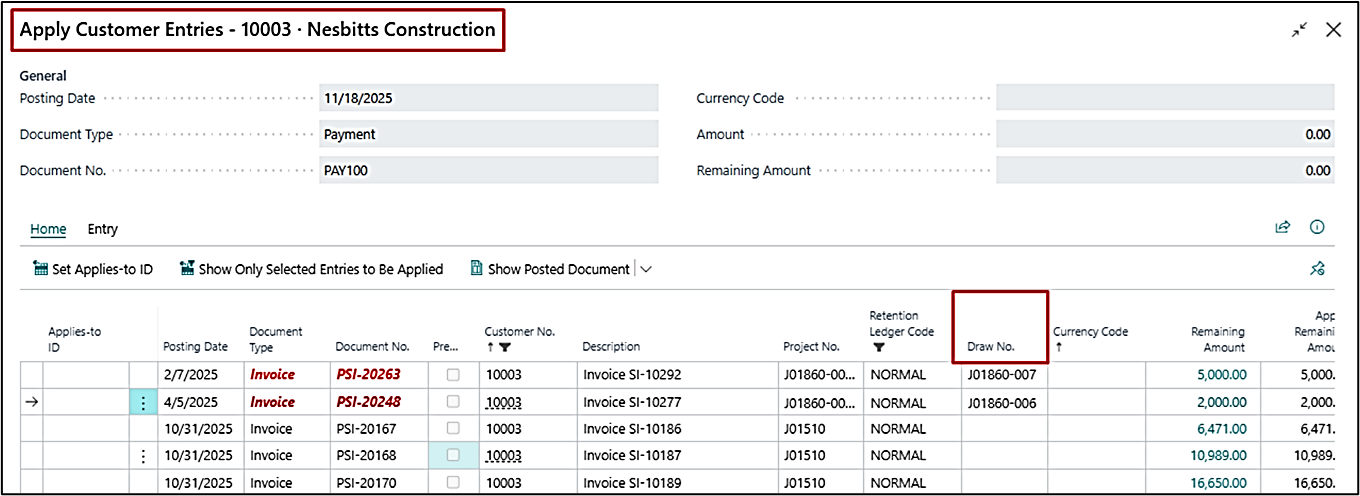Click the pin action bar icon
Screen dimensions: 1360x496
click(1317, 269)
